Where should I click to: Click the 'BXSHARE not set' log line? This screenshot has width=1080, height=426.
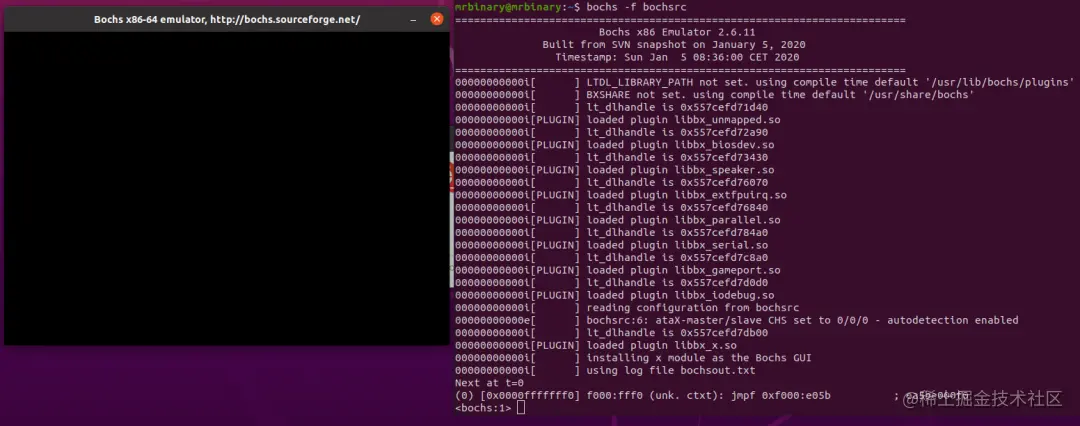[714, 94]
